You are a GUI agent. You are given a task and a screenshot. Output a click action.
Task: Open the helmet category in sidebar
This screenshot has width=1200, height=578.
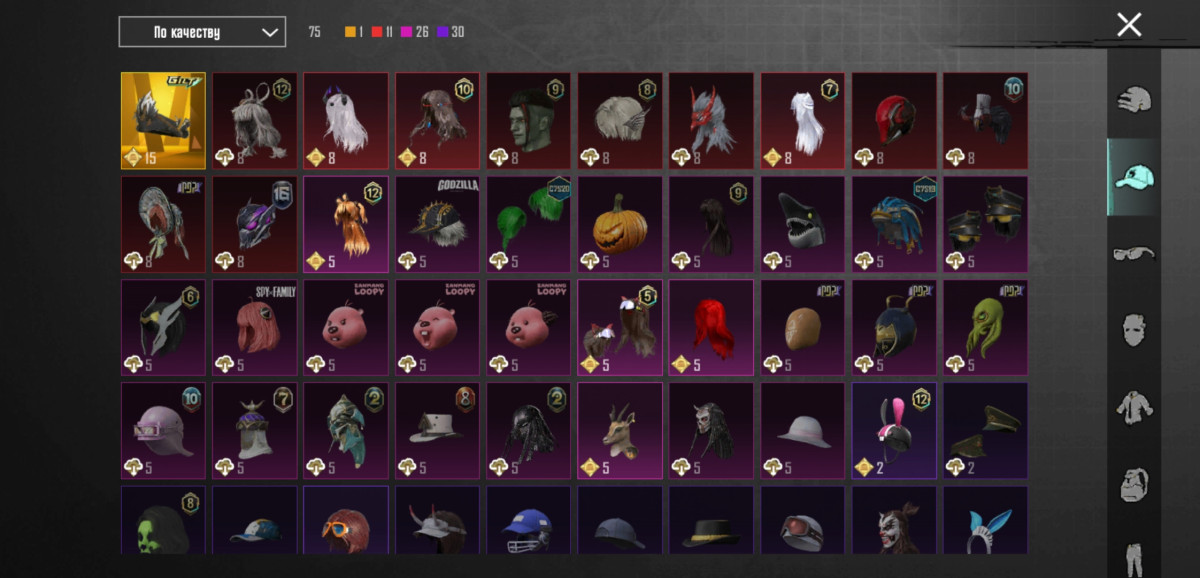pyautogui.click(x=1133, y=100)
